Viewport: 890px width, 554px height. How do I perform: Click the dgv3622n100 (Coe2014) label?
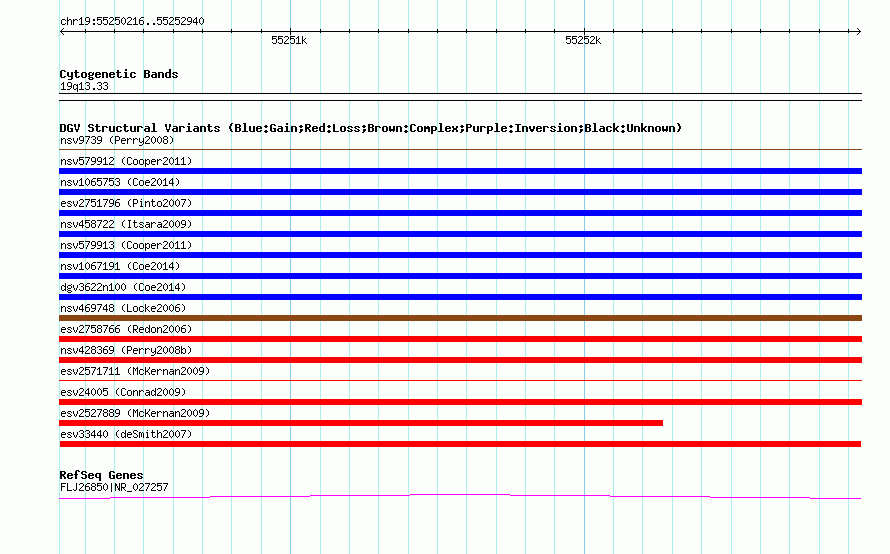pyautogui.click(x=123, y=287)
